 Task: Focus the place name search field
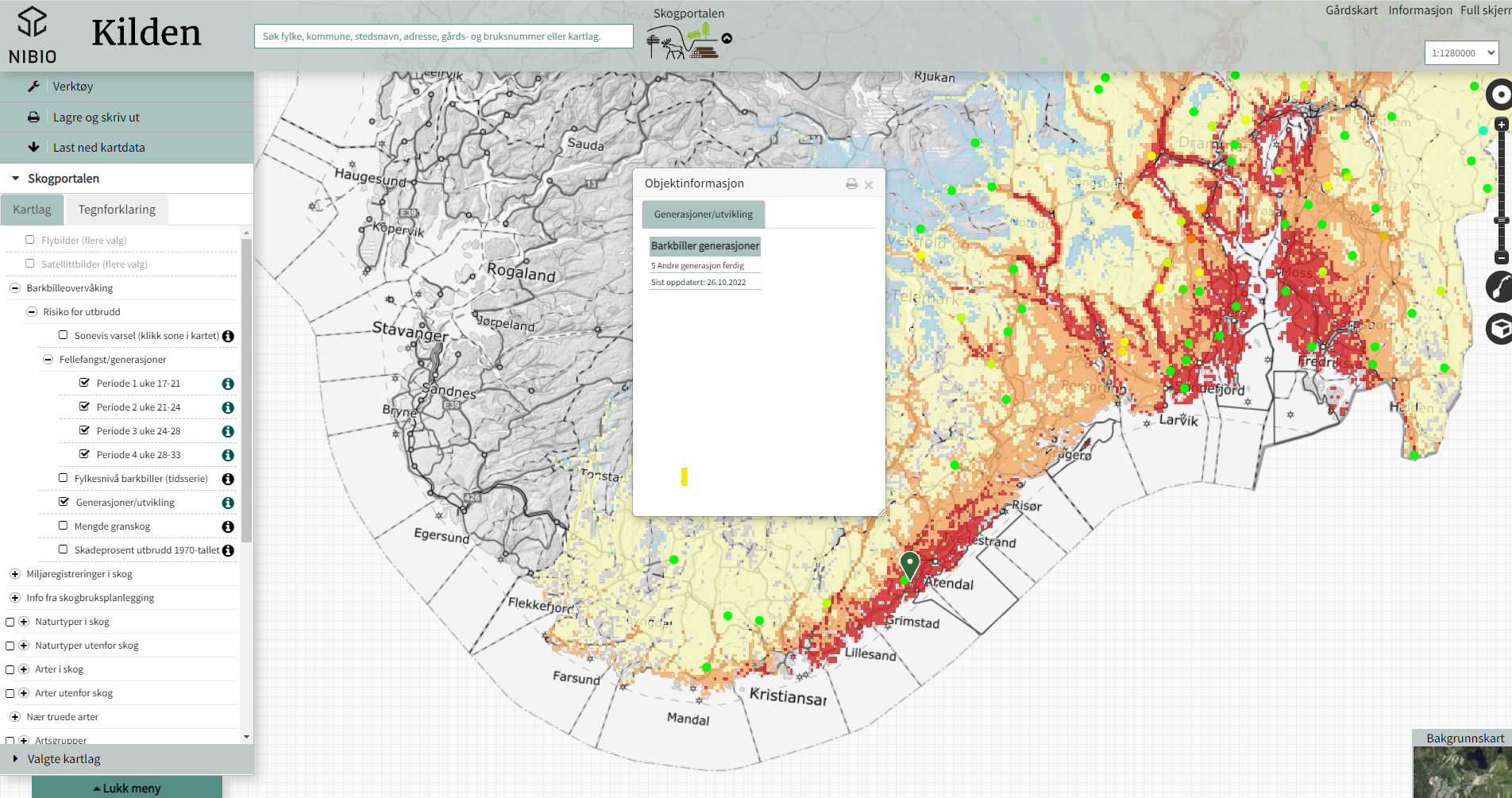(444, 36)
